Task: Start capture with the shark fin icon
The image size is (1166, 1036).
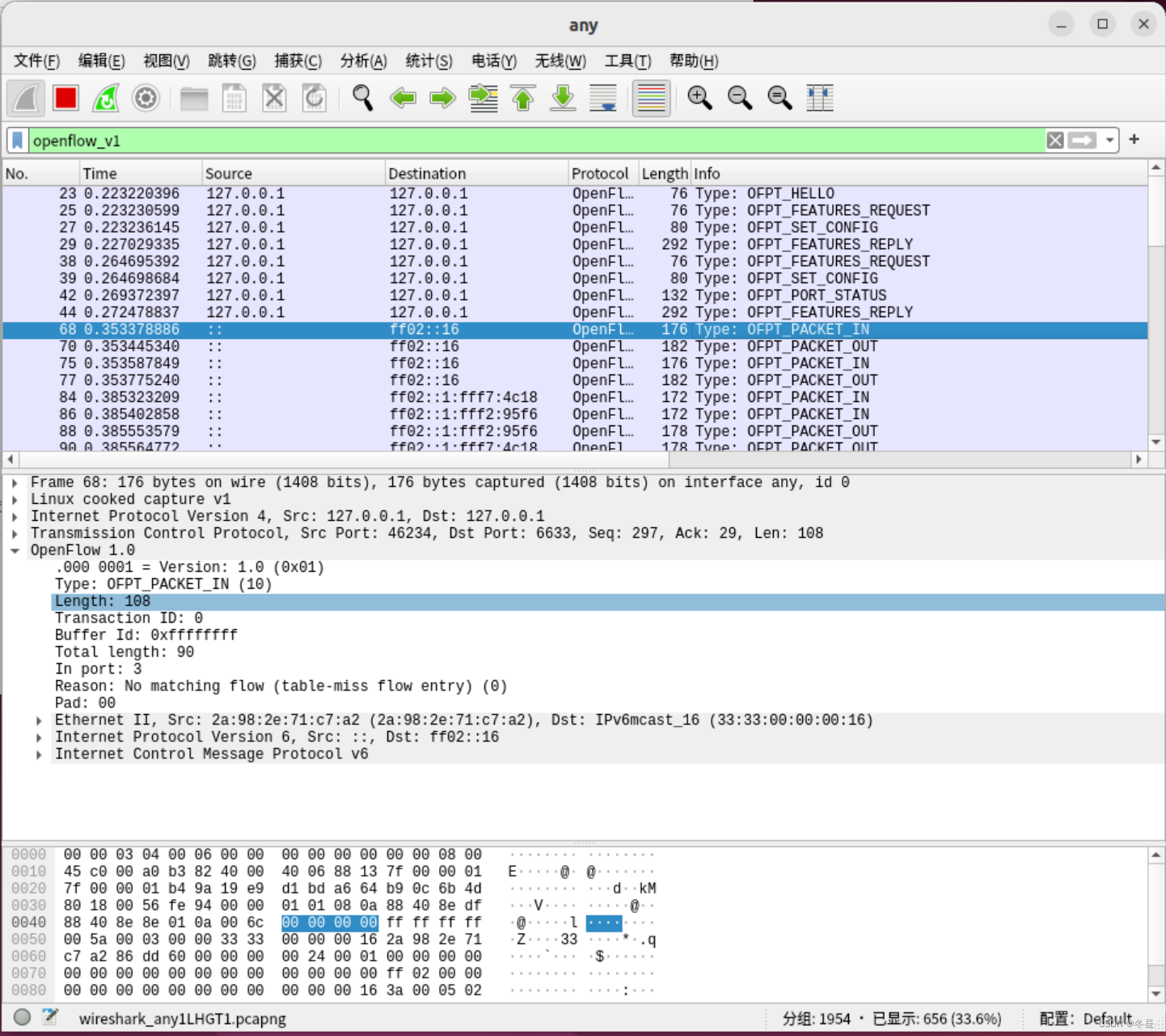Action: (26, 99)
